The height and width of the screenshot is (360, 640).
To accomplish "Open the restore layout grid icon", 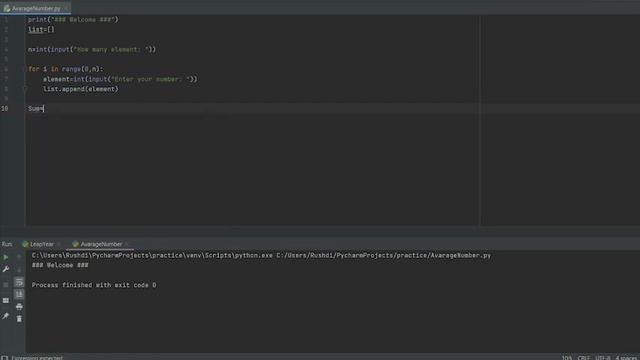I will pos(6,300).
